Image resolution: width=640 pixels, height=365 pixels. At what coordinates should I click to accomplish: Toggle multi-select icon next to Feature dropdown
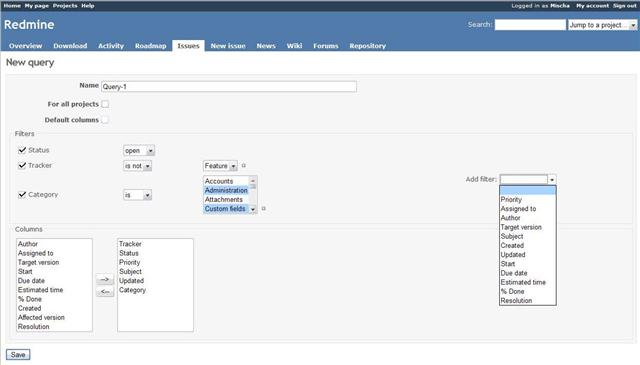(244, 165)
